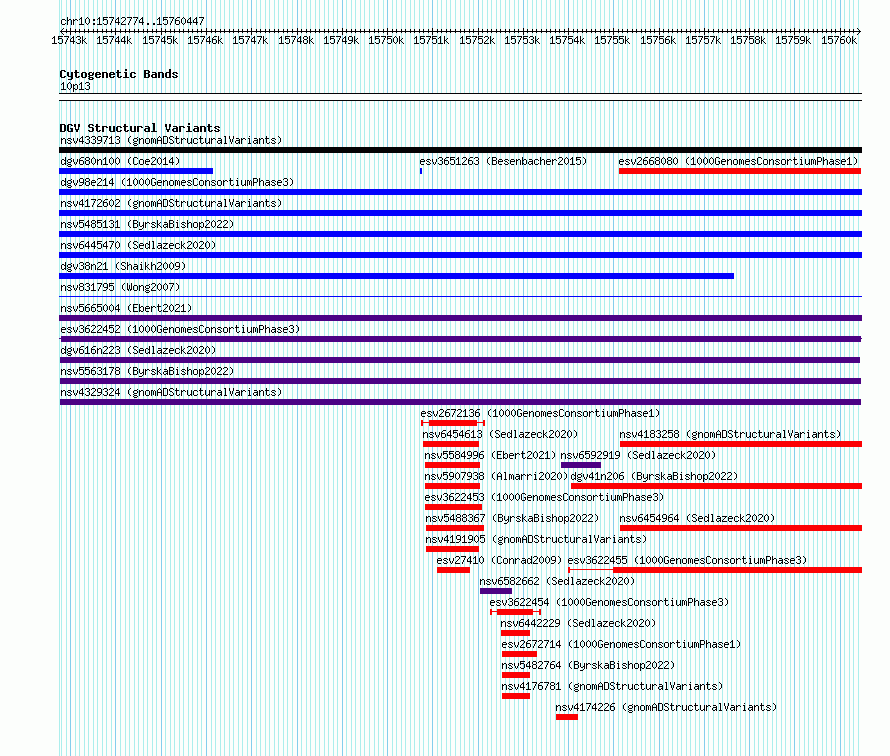Screen dimensions: 890x756
Task: Click the short blue bar under dgv680n100
Action: [136, 171]
